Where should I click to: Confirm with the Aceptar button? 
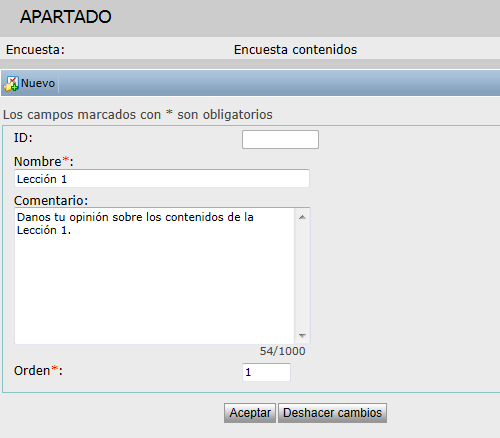250,413
